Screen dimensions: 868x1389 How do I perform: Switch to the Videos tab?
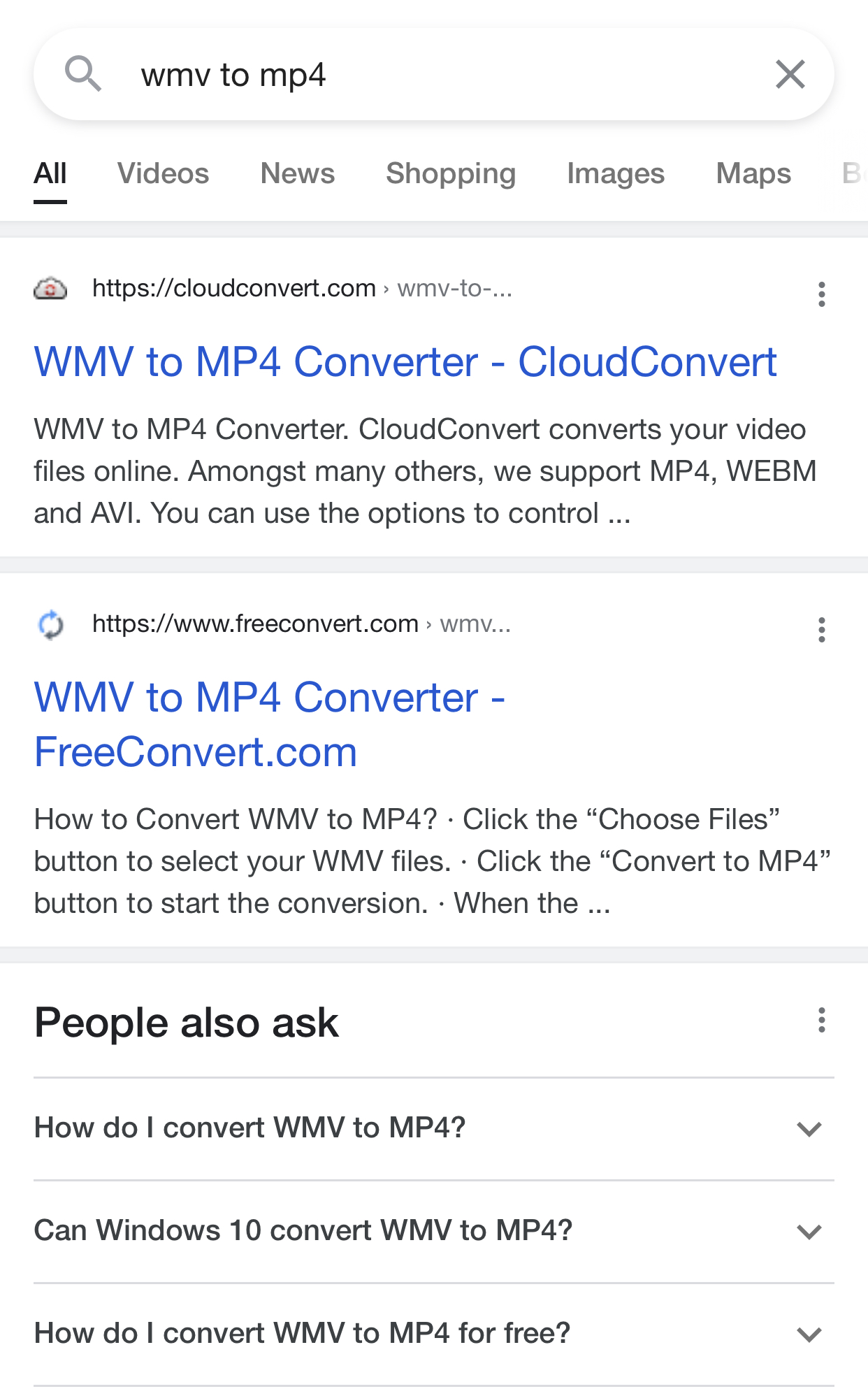click(164, 173)
